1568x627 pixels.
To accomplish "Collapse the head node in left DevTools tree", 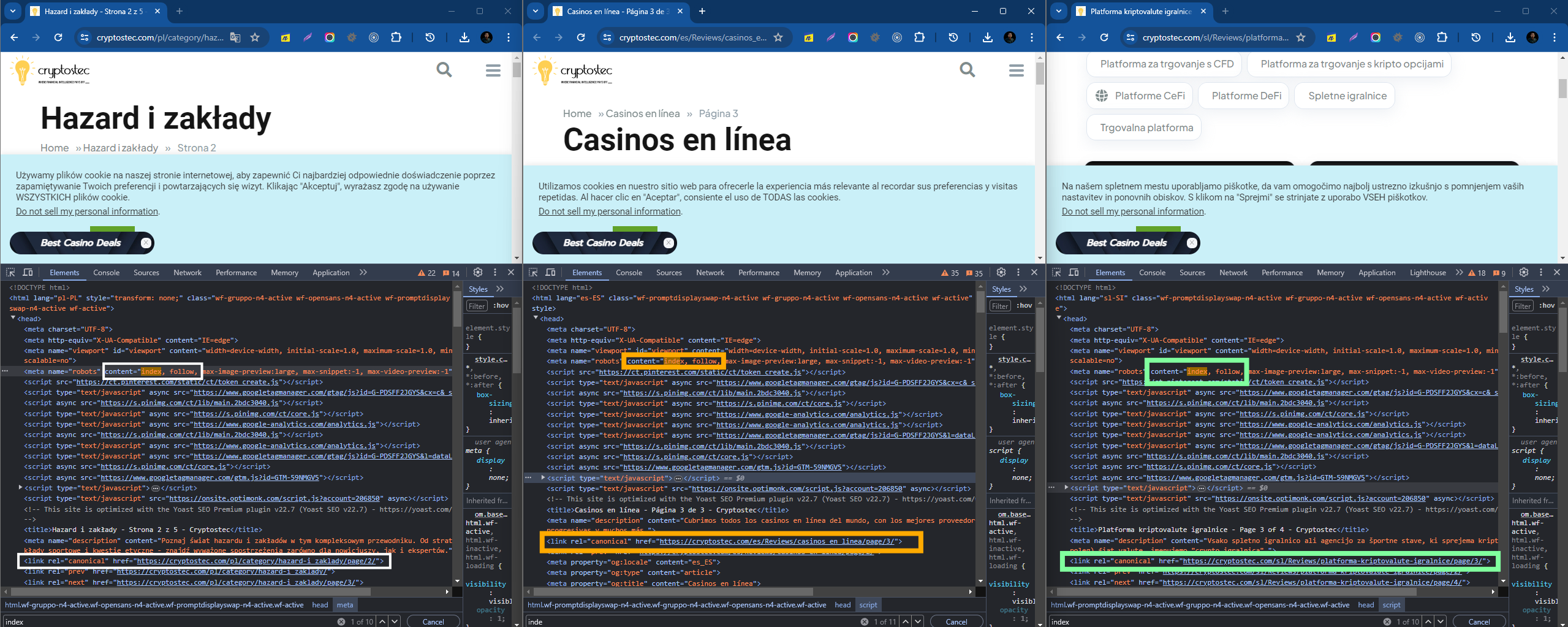I will 13,318.
